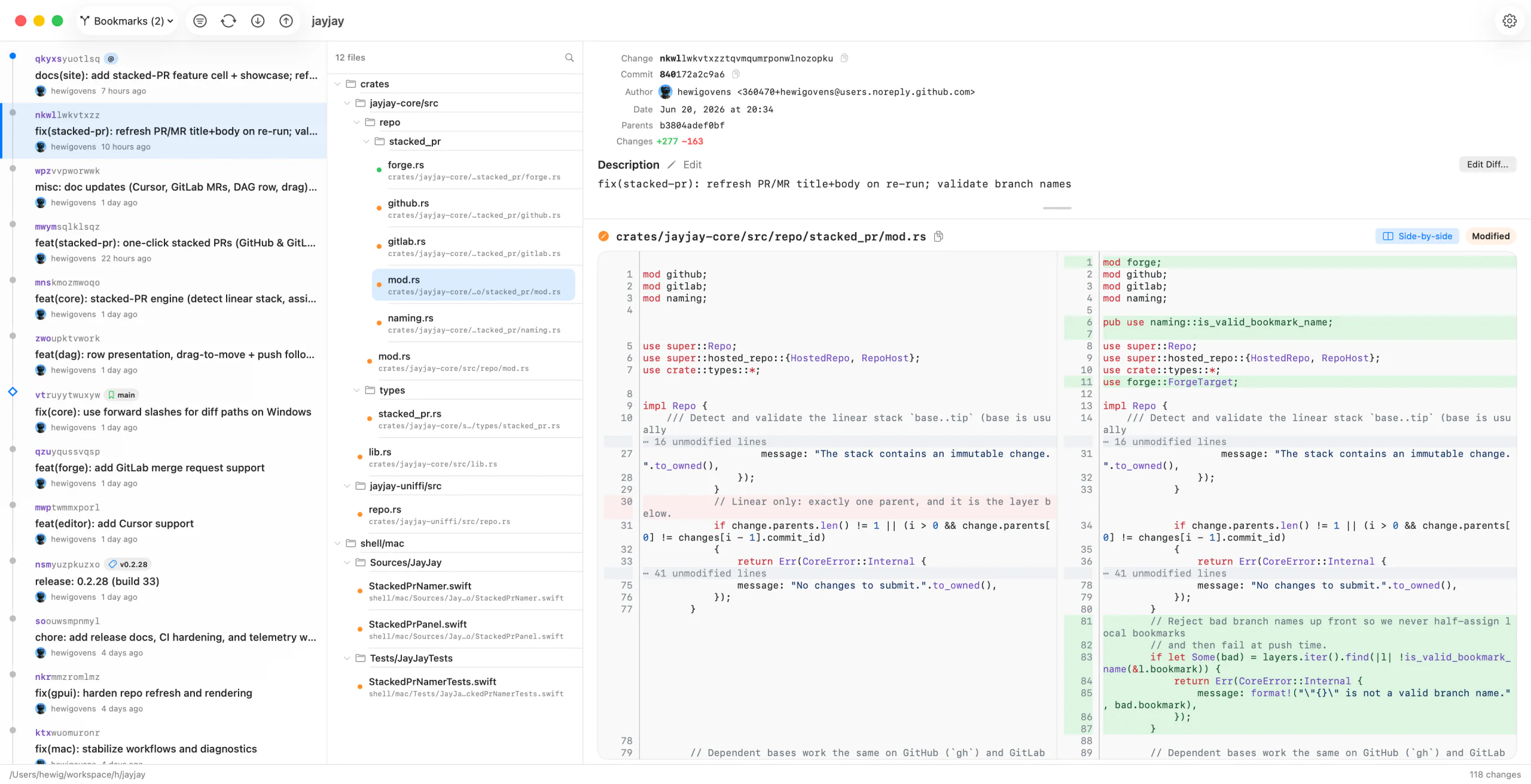
Task: Click the pencil Edit description icon
Action: coord(672,164)
